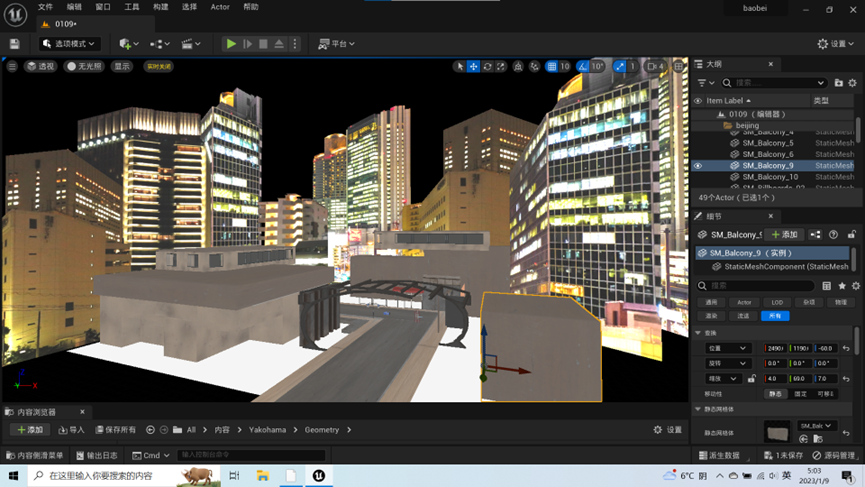The height and width of the screenshot is (487, 865).
Task: Click the add content cube-plus icon
Action: coord(125,44)
